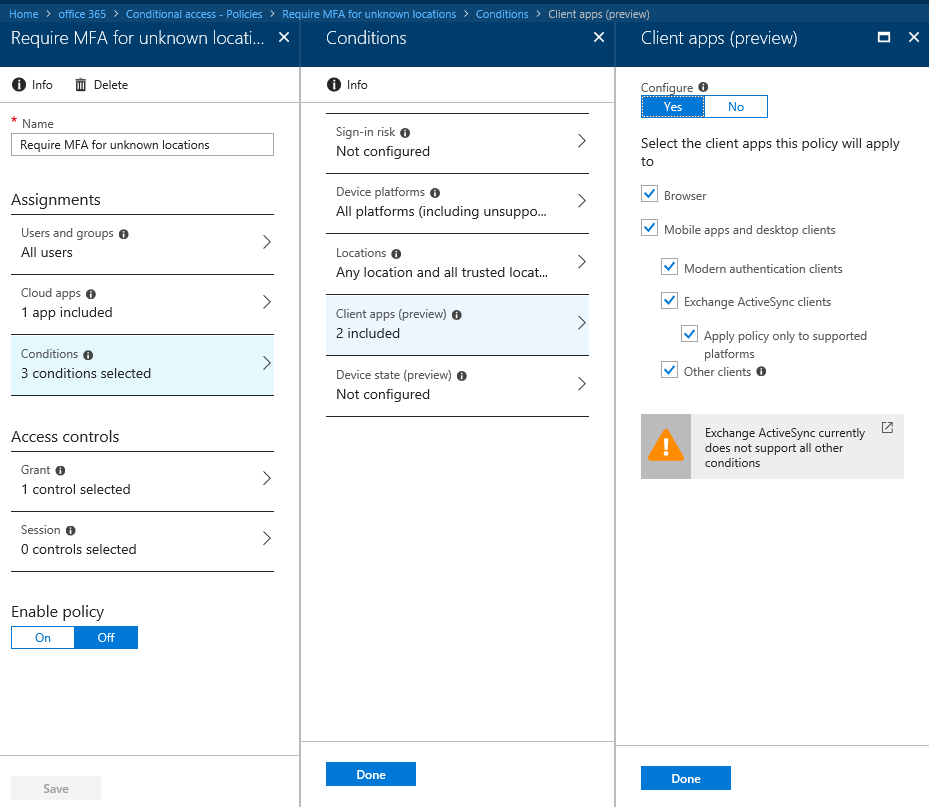Click the info icon beside Configure
Viewport: 929px width, 807px height.
coord(703,87)
